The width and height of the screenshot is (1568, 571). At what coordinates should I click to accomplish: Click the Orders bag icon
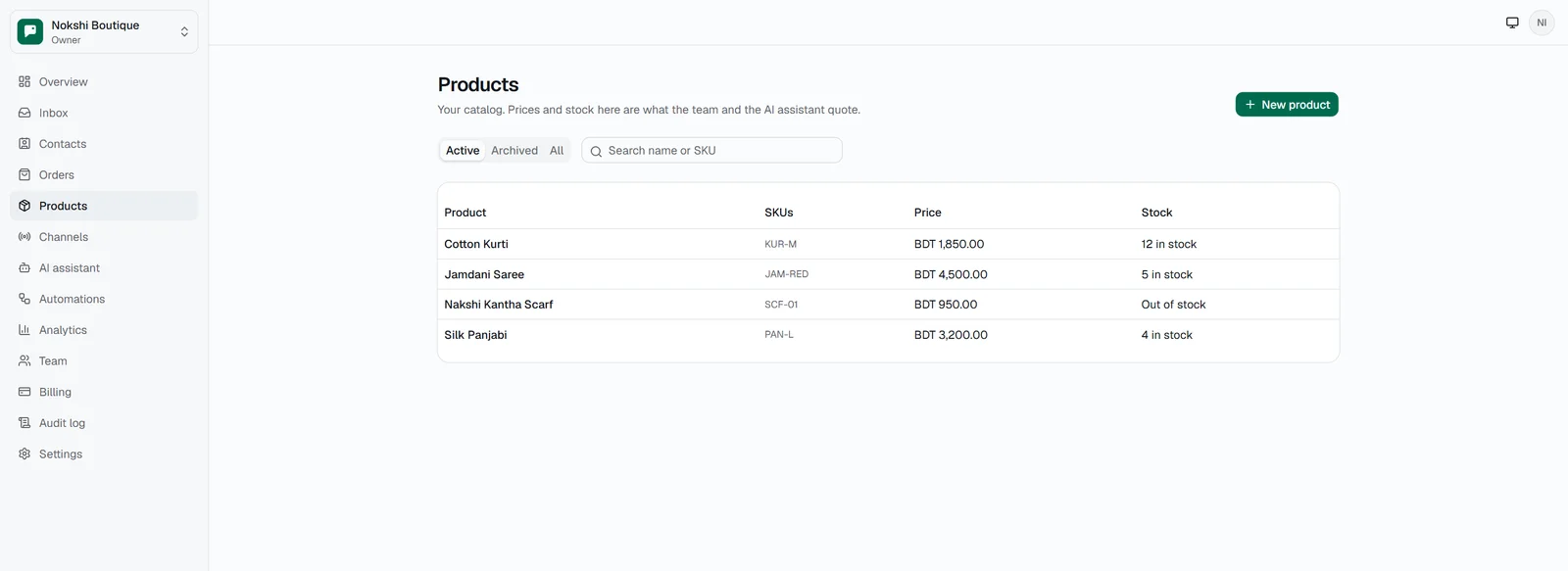tap(24, 174)
